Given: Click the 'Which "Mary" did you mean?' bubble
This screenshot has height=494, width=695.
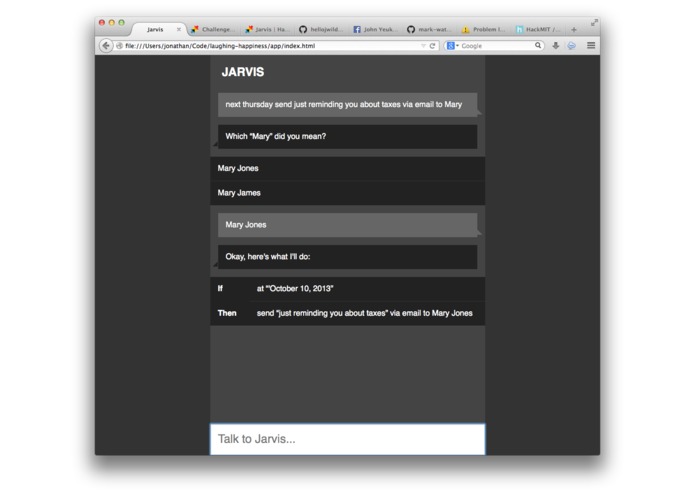Looking at the screenshot, I should click(x=348, y=136).
